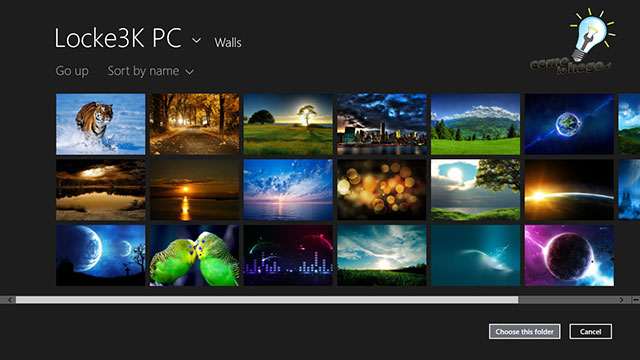Select the tiger in snow wallpaper thumbnail

tap(100, 124)
